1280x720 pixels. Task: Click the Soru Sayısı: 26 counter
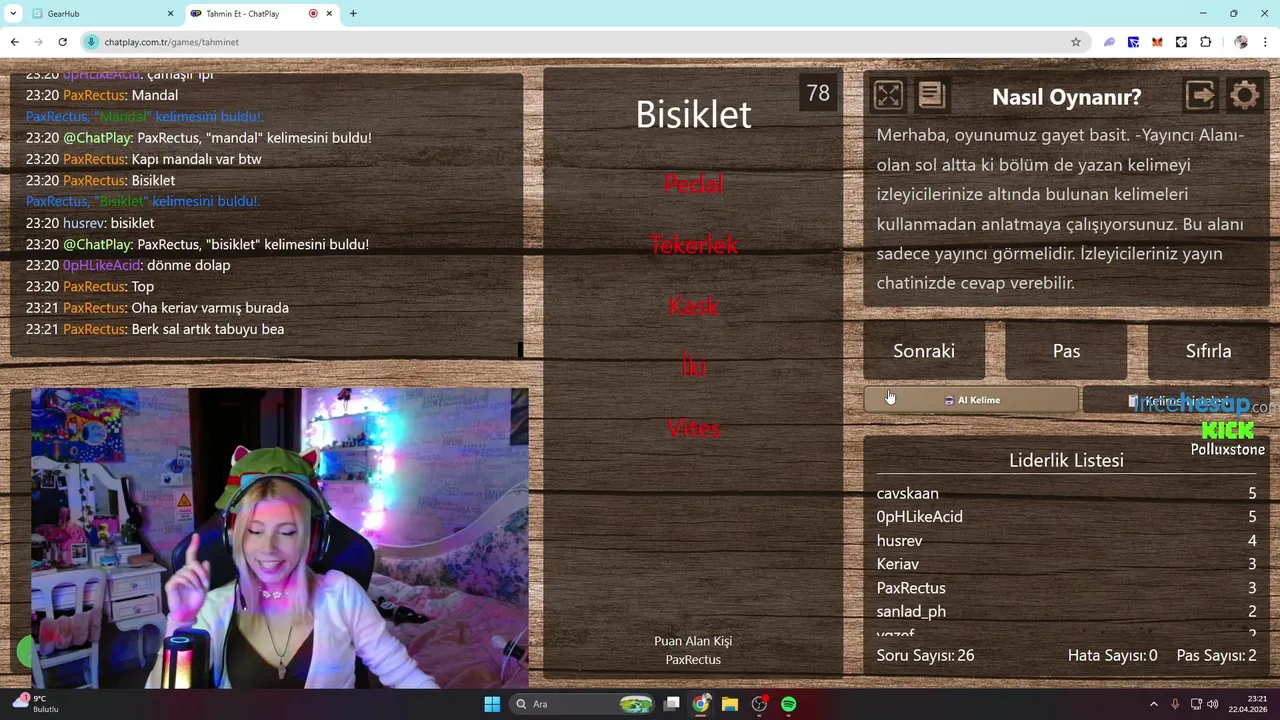[925, 655]
